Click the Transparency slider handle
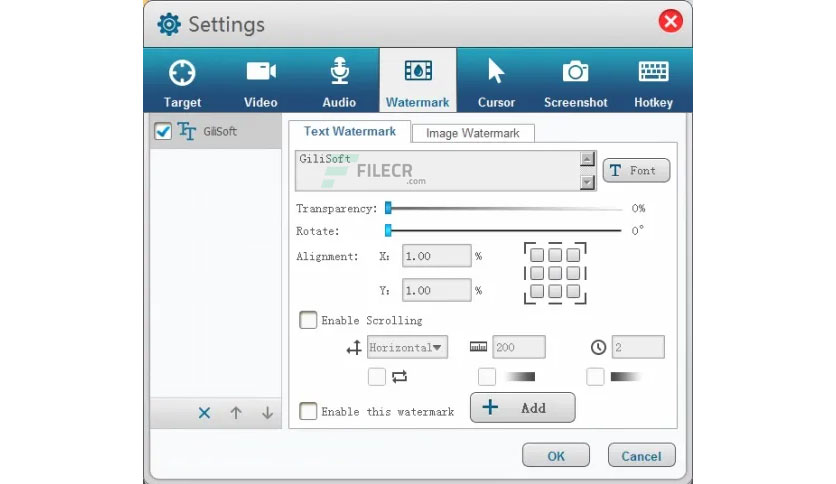 (389, 208)
